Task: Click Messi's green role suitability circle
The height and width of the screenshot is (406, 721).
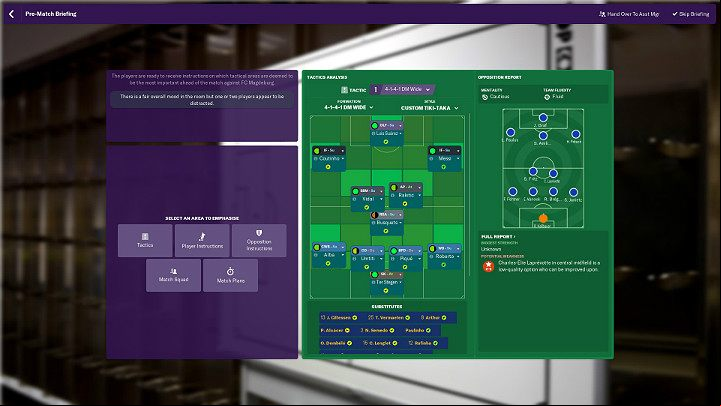Action: pos(432,151)
